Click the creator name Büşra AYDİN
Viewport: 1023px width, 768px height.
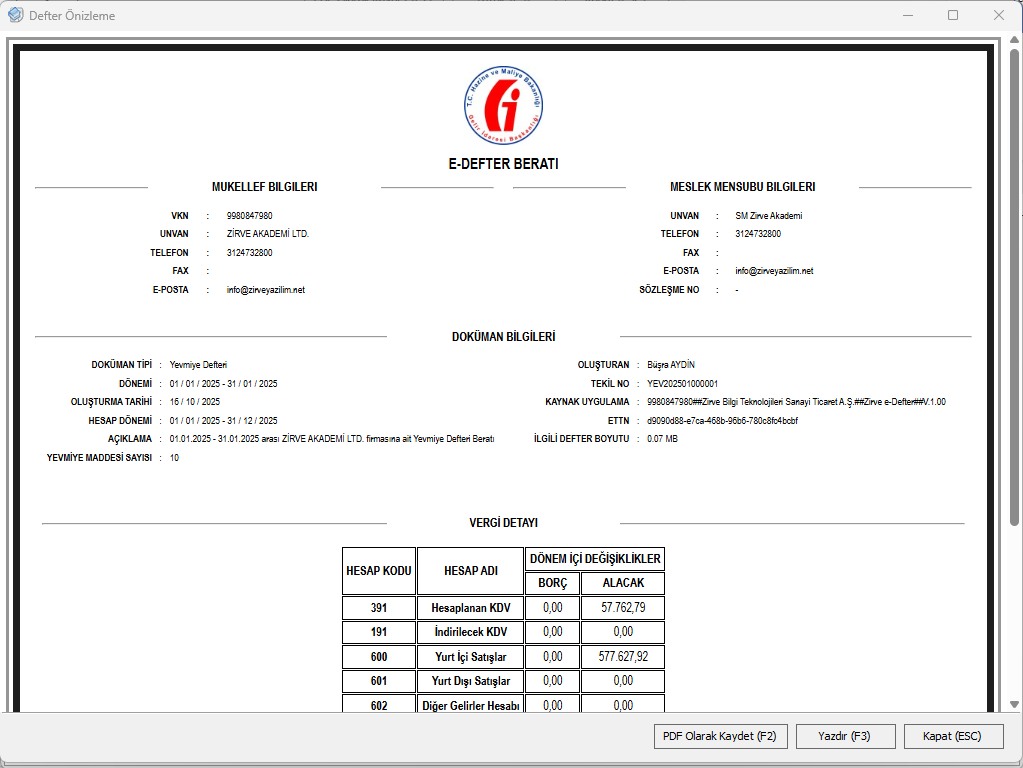pyautogui.click(x=671, y=365)
